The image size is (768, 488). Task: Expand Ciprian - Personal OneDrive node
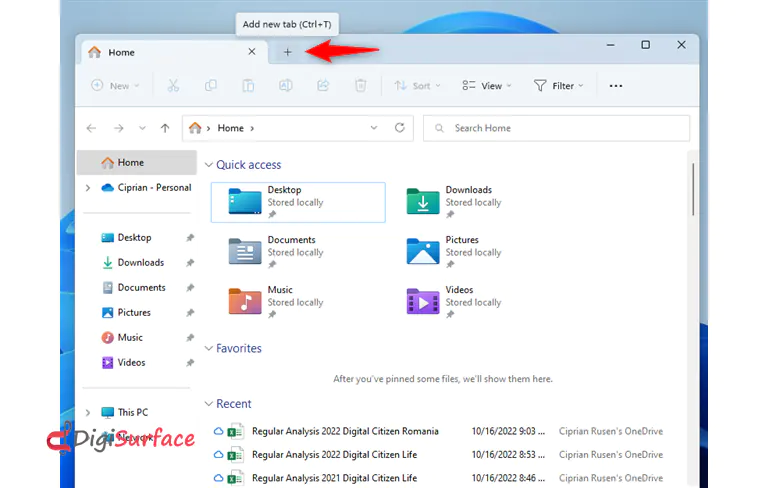pyautogui.click(x=88, y=188)
